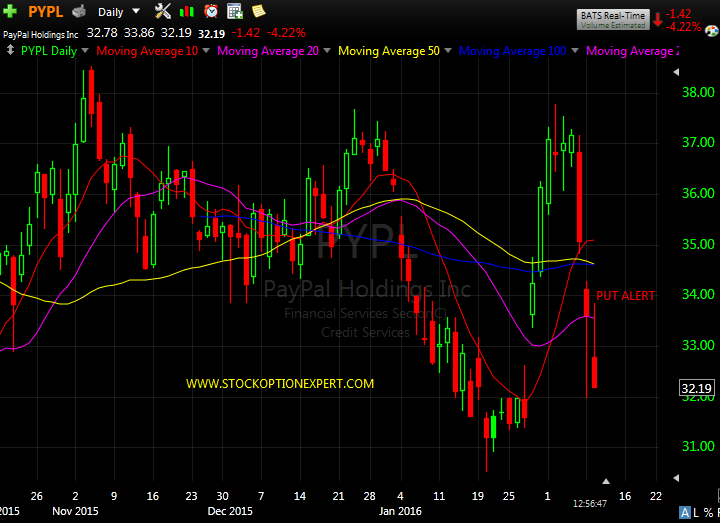
Task: Click the 22 date tick label
Action: (x=656, y=496)
